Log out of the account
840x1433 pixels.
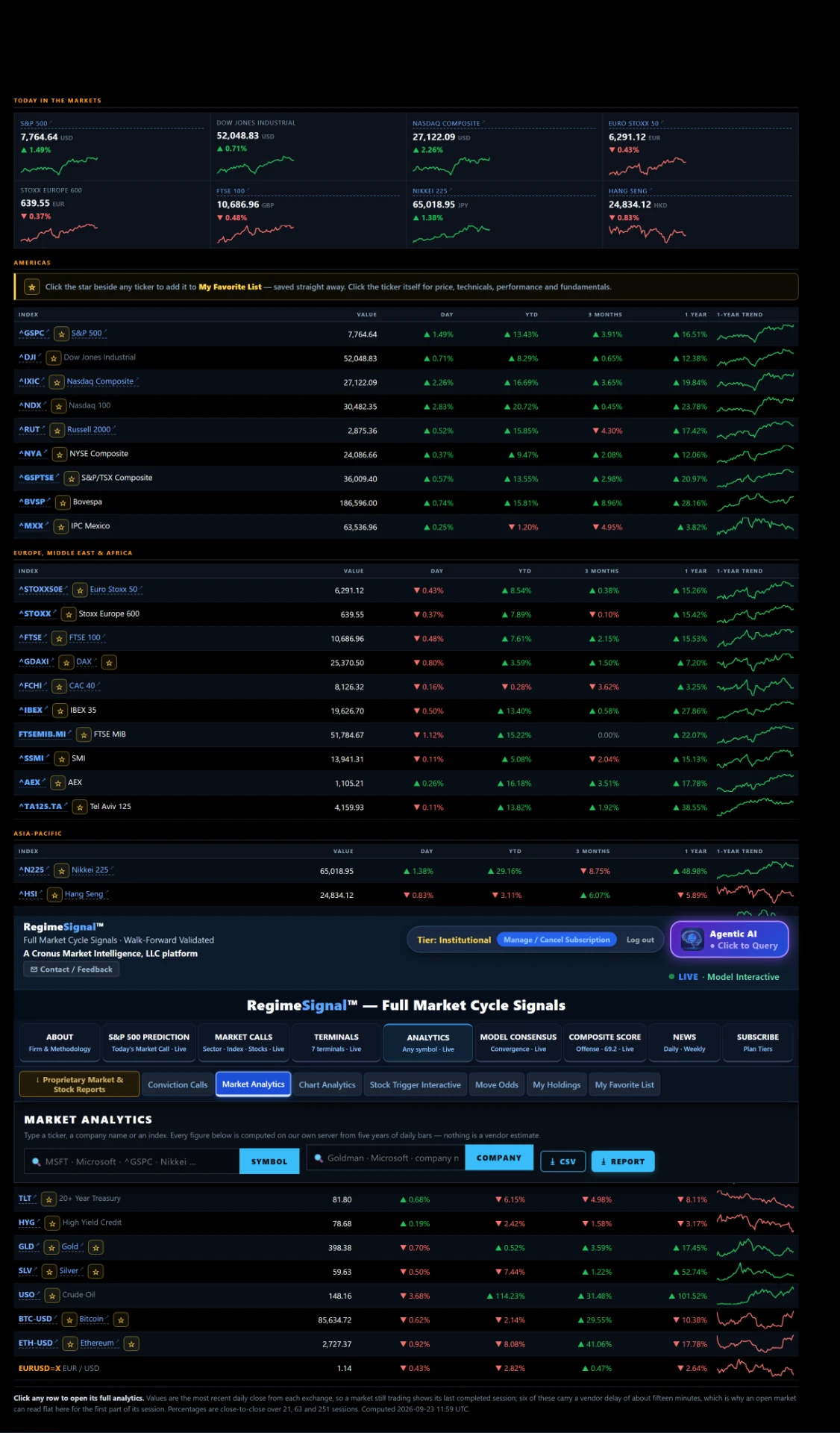click(x=640, y=940)
